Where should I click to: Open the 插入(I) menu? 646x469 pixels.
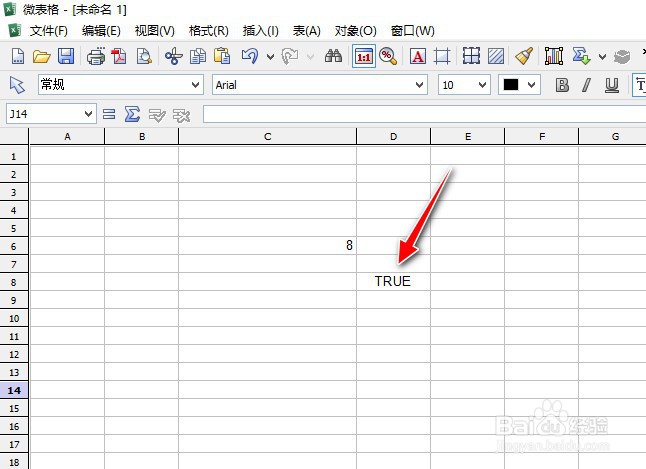click(x=260, y=30)
